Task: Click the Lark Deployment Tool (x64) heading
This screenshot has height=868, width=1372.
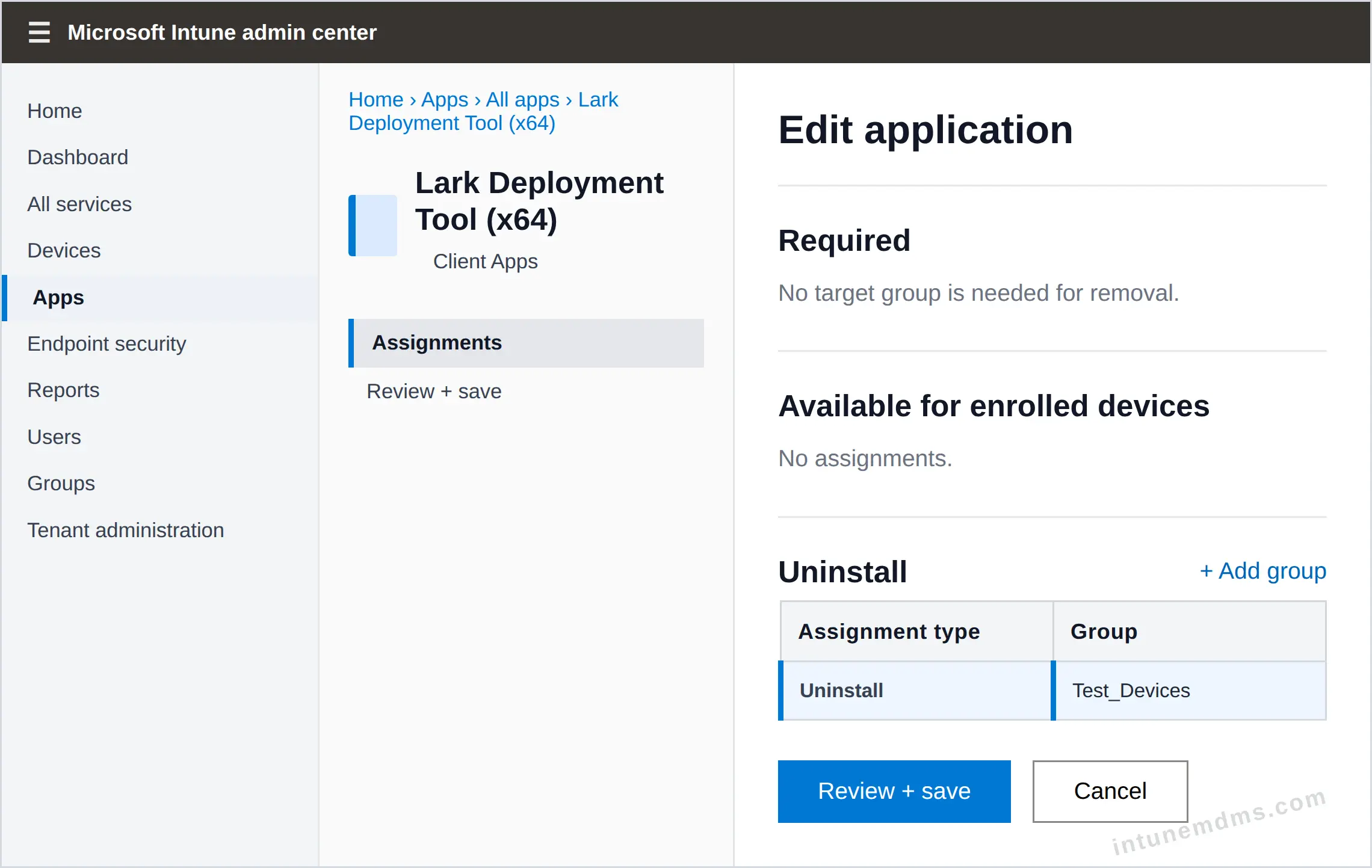Action: (539, 201)
